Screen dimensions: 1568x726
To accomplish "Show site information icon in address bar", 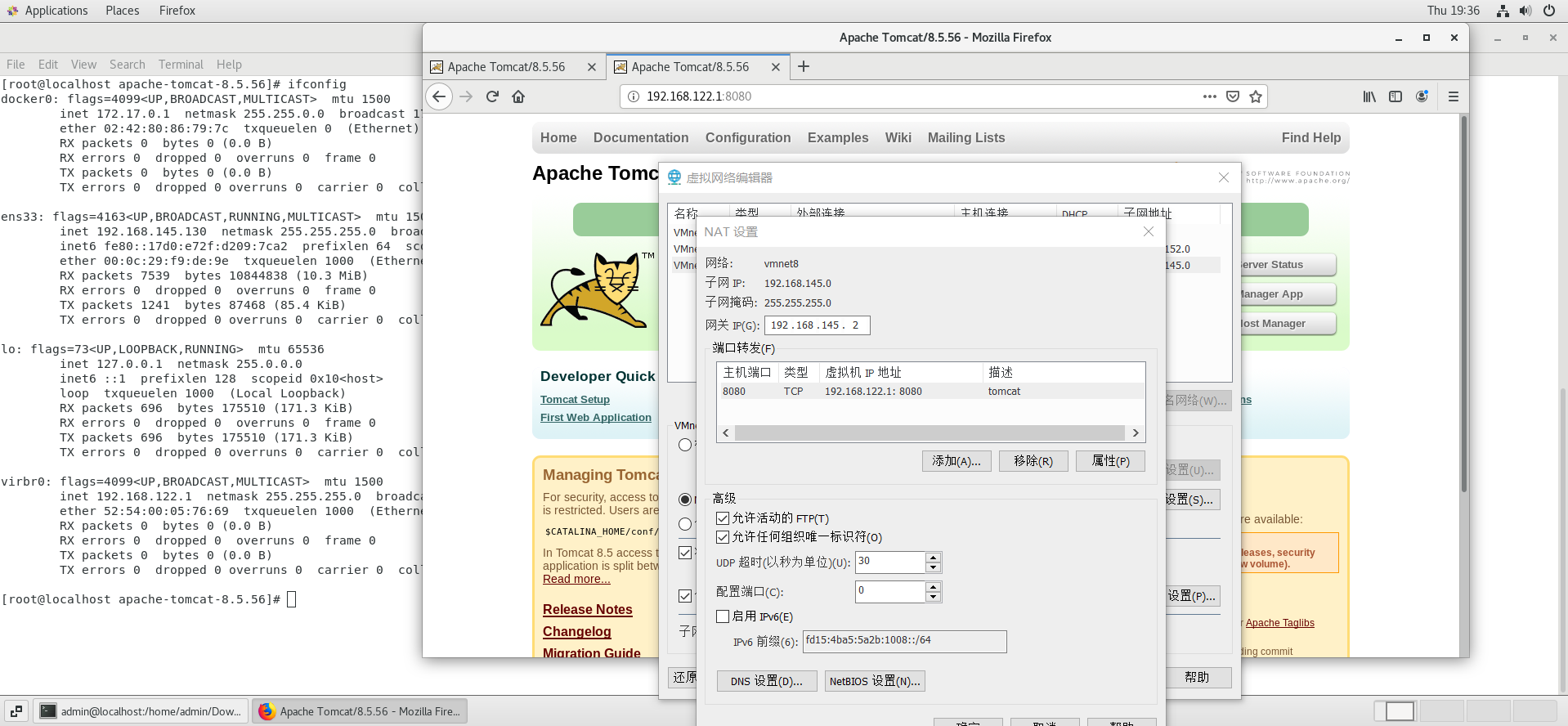I will (633, 96).
